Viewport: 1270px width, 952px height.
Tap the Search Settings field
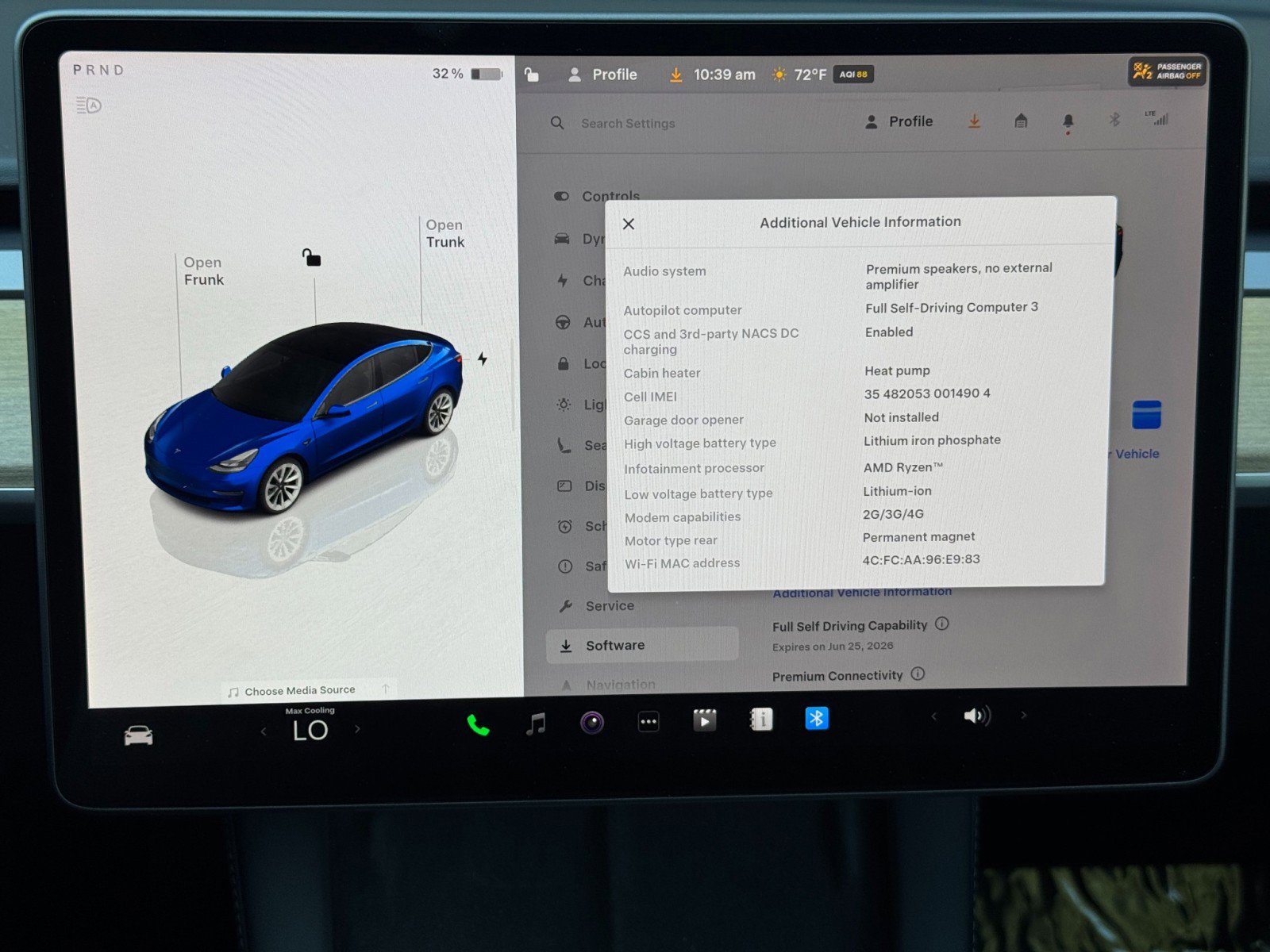(627, 123)
